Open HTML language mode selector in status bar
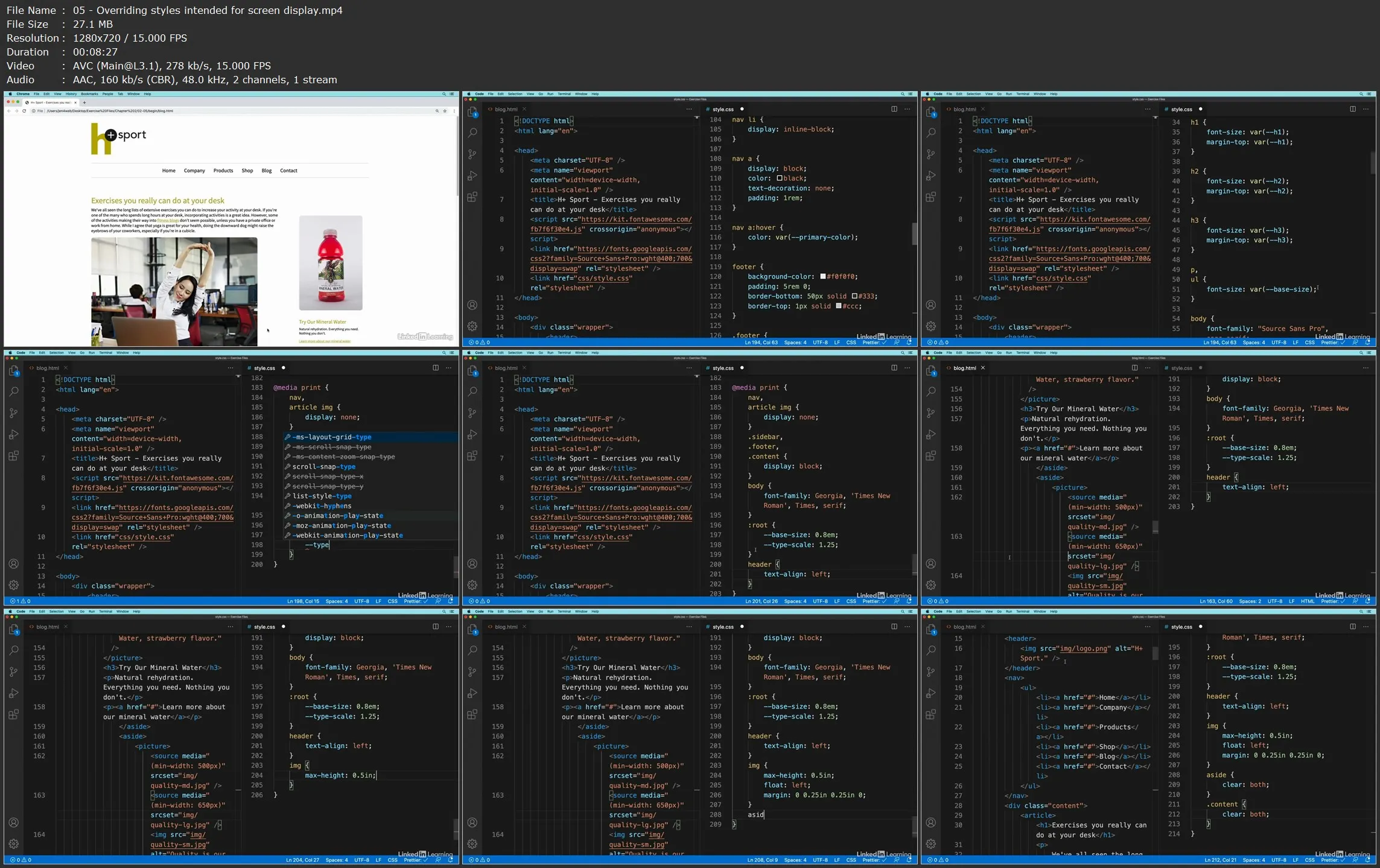The width and height of the screenshot is (1380, 868). click(x=1308, y=601)
